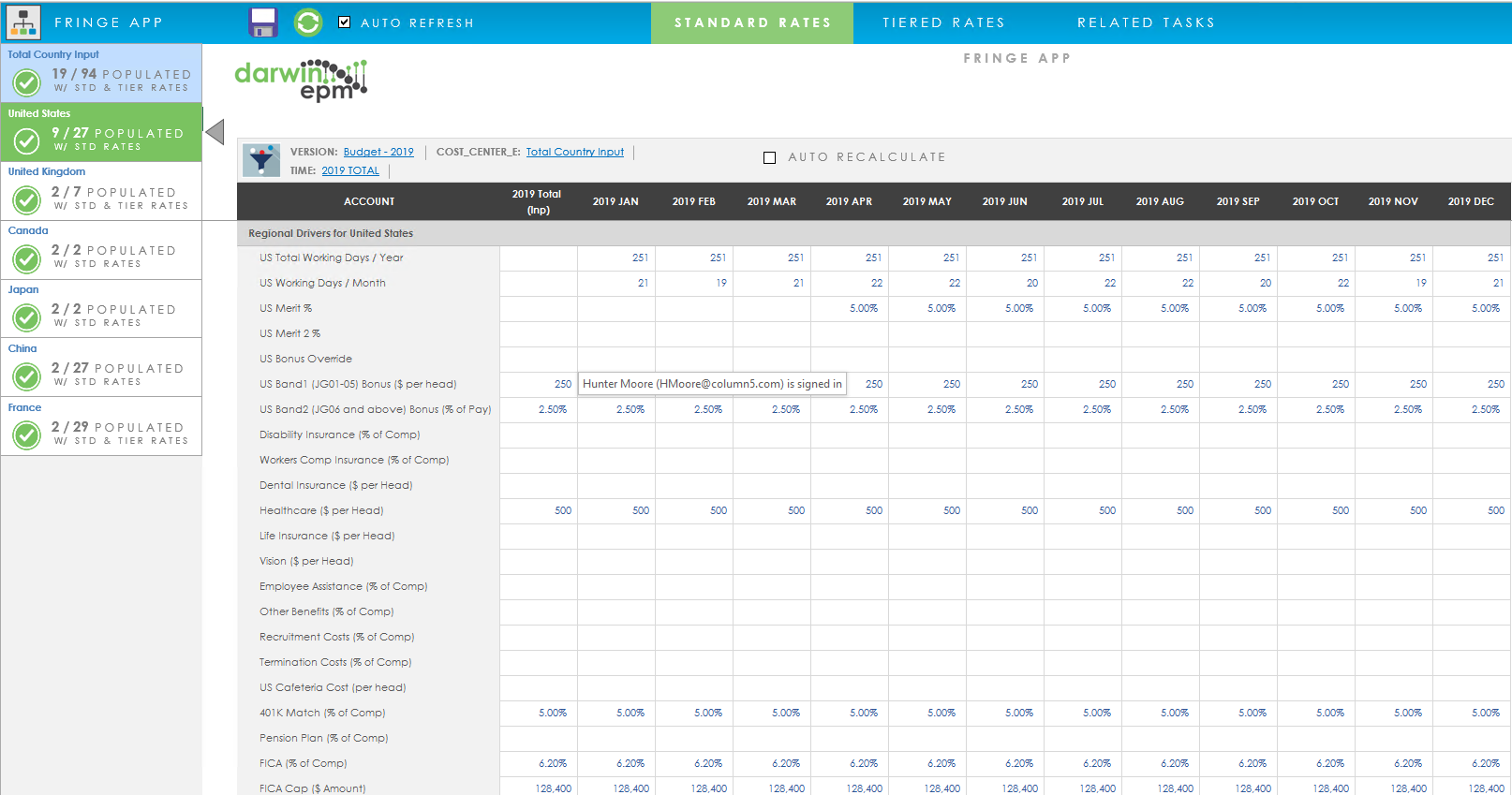Select the Workers Comp Insurance row label
Image resolution: width=1512 pixels, height=795 pixels.
point(354,460)
